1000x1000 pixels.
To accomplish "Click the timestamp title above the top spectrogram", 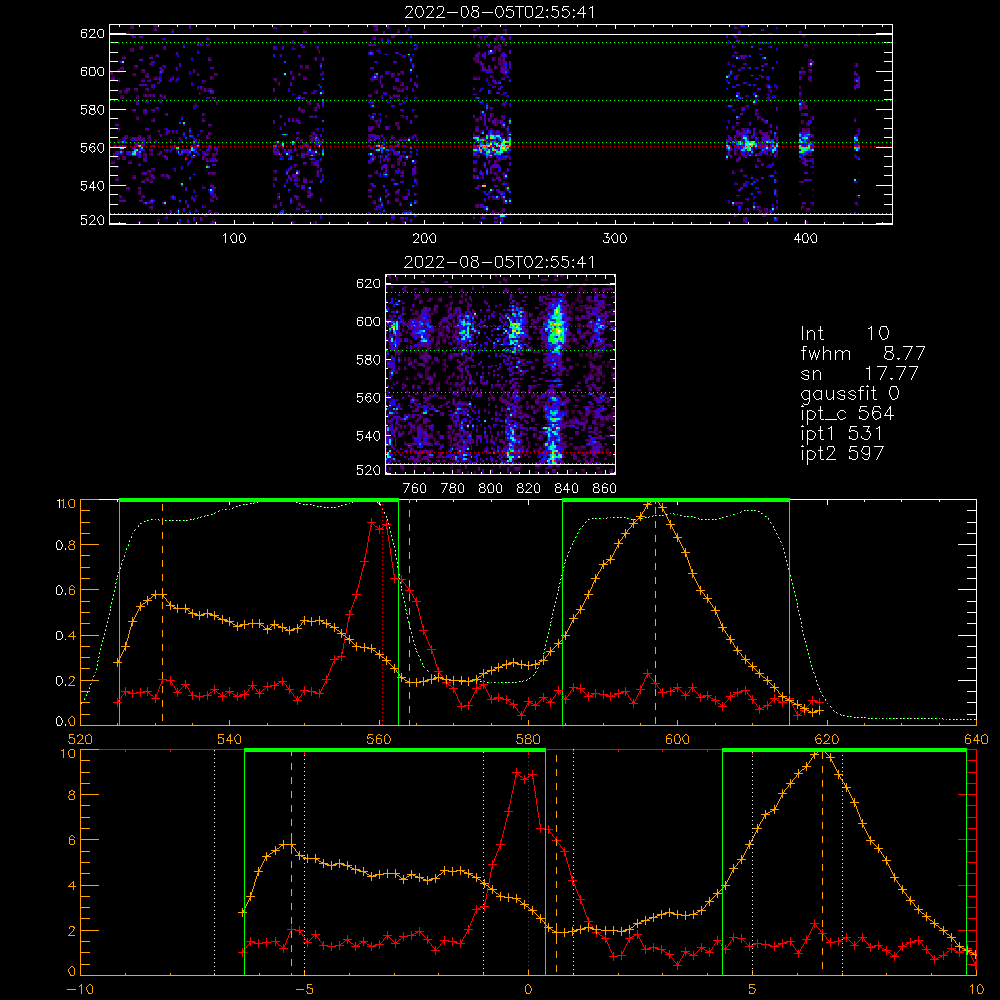I will coord(500,12).
